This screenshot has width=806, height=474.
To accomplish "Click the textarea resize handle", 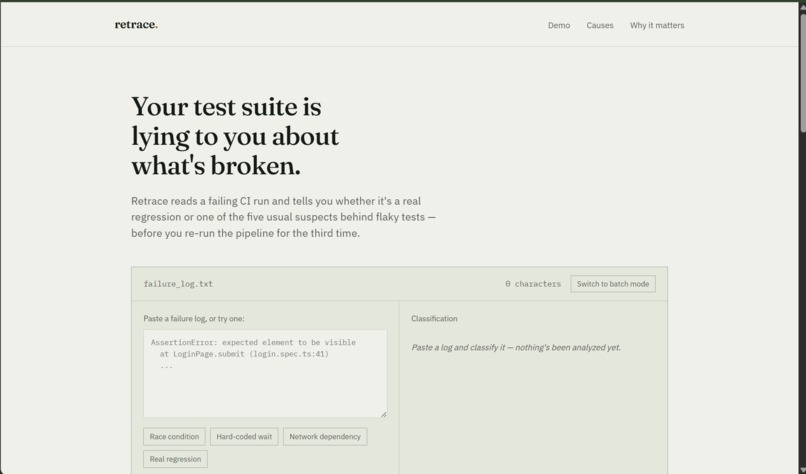I will tap(383, 414).
